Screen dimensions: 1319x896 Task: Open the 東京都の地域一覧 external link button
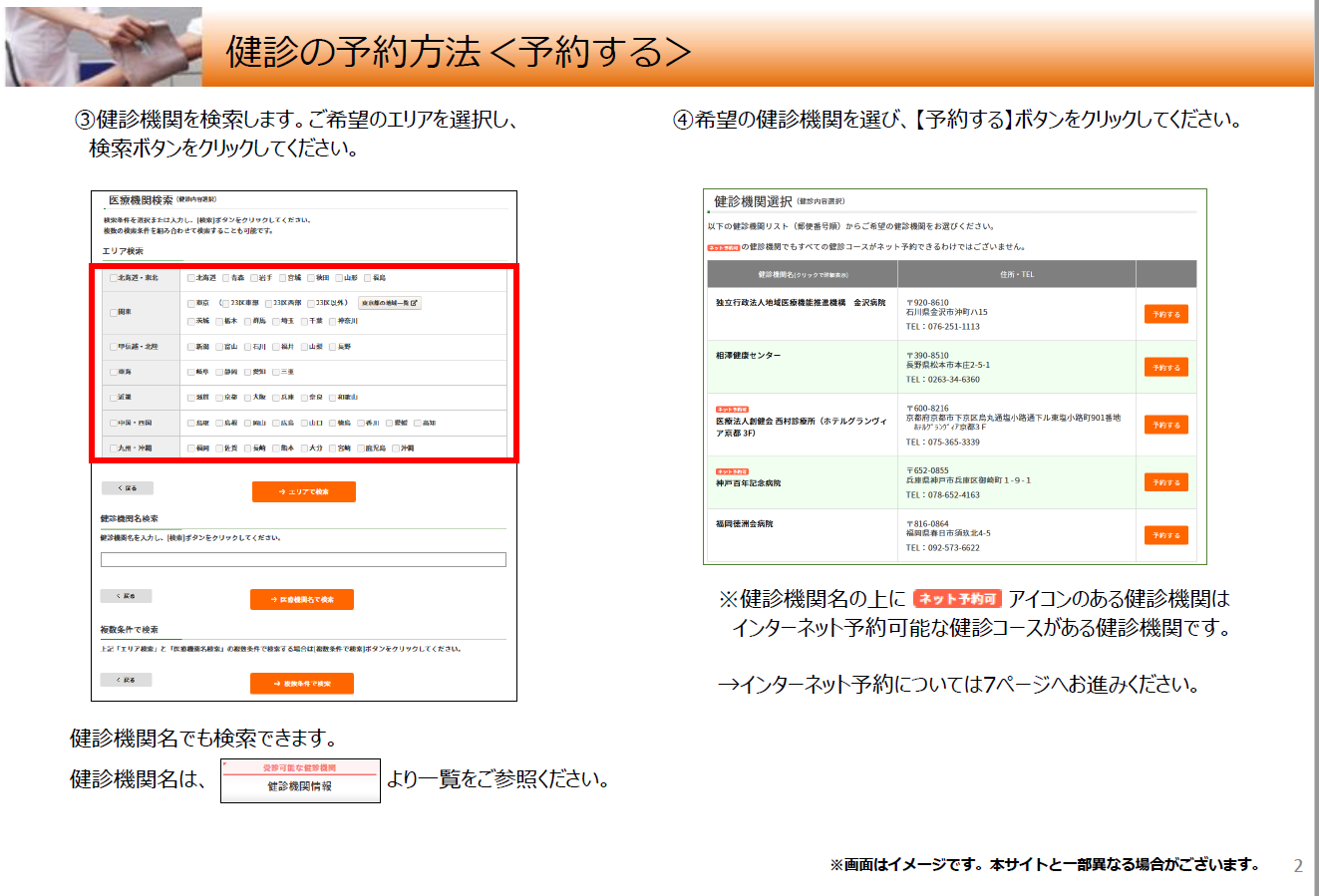[x=389, y=303]
